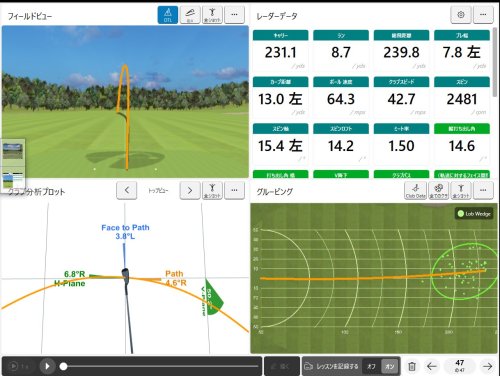Click the Lob Wedge legend label

pos(474,214)
